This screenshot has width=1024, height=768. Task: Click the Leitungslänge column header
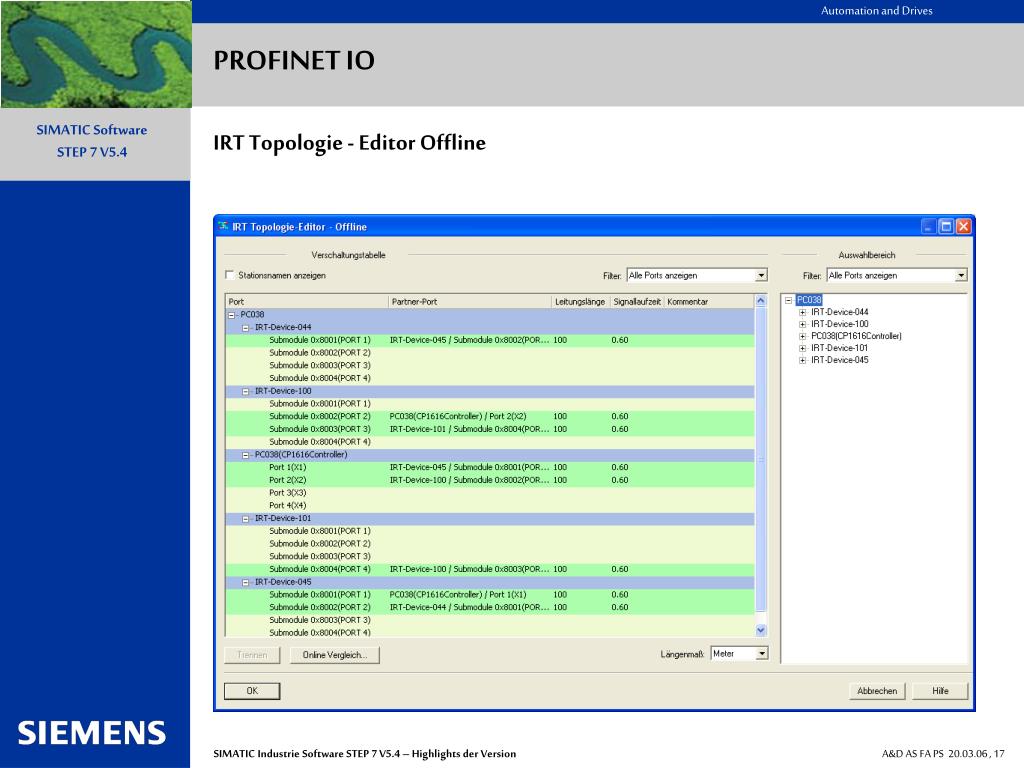(x=581, y=302)
